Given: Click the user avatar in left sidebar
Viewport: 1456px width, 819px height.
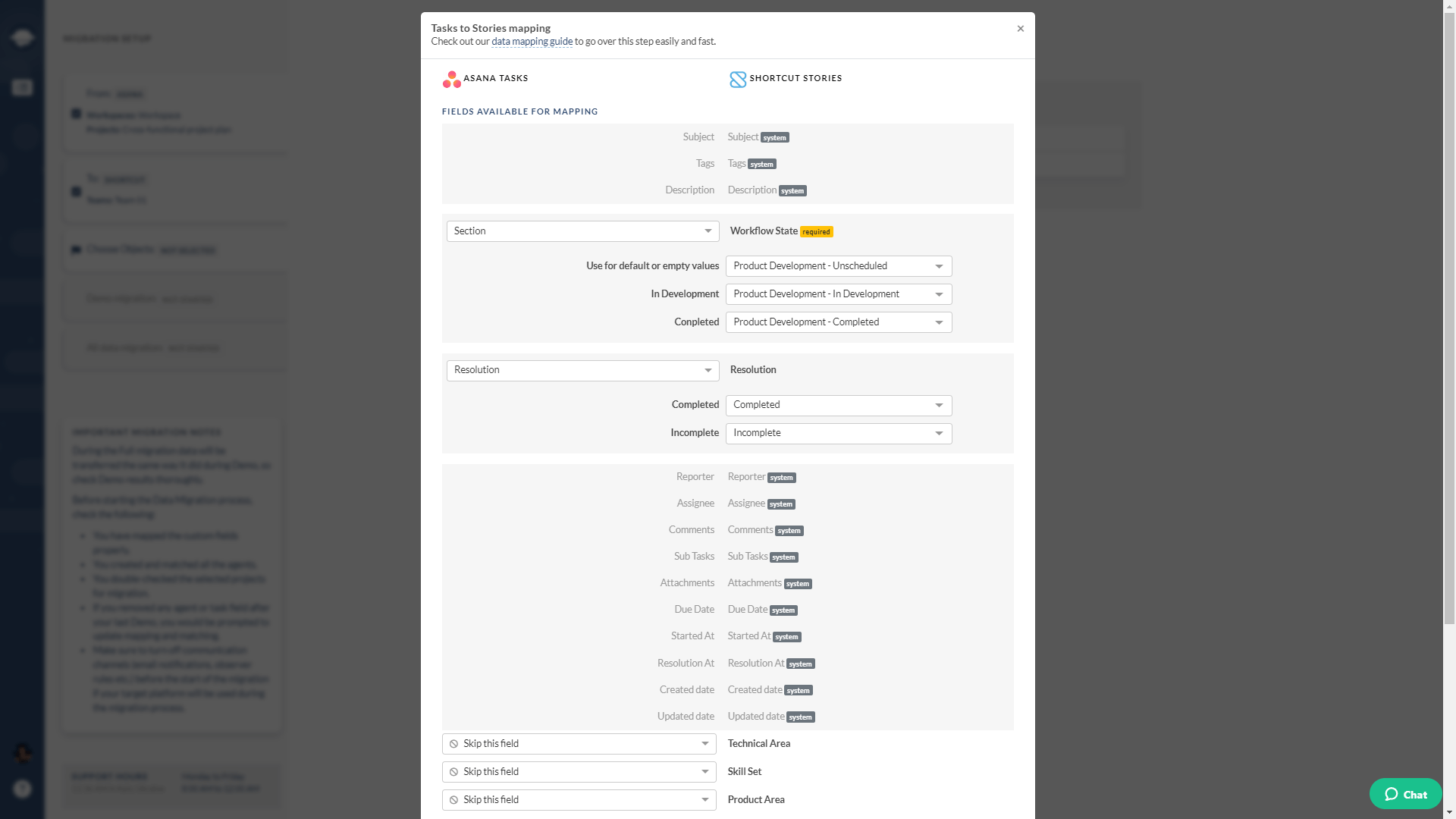Looking at the screenshot, I should pos(22,753).
